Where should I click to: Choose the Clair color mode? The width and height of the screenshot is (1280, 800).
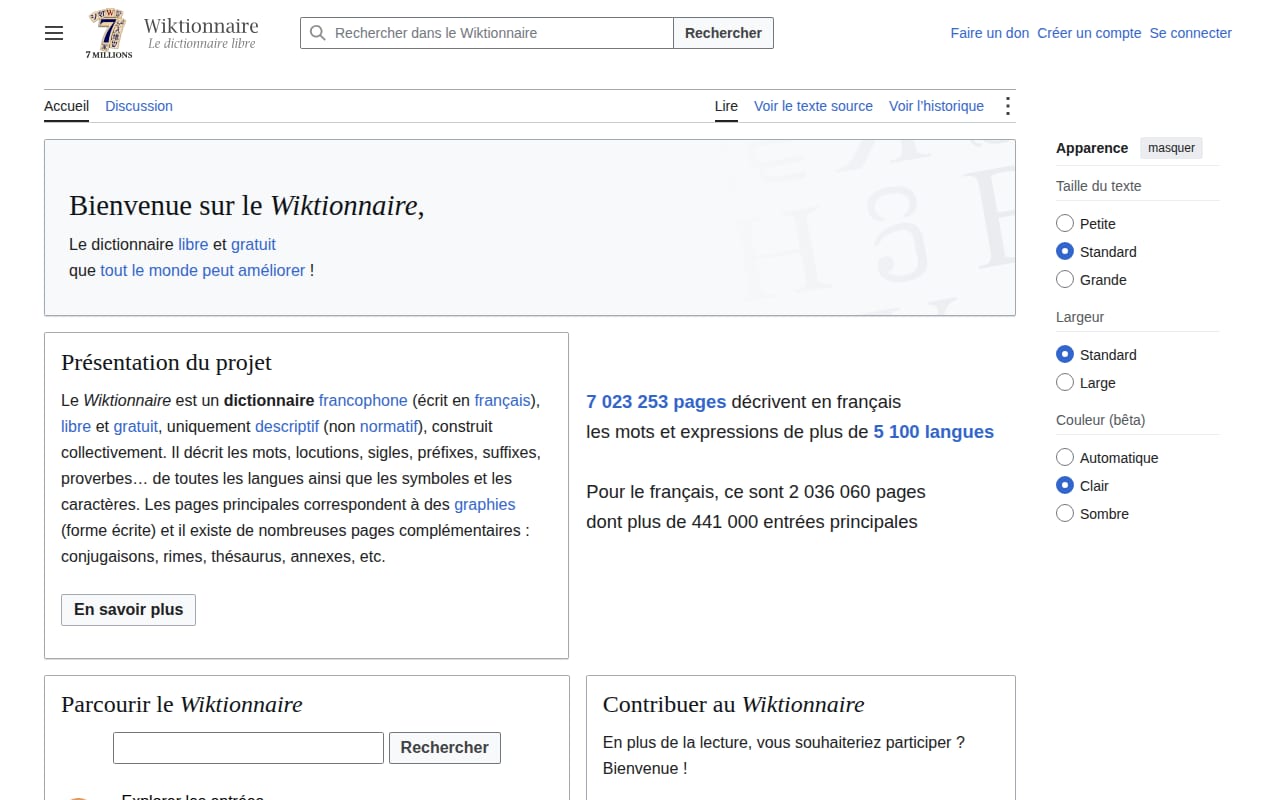pyautogui.click(x=1065, y=486)
